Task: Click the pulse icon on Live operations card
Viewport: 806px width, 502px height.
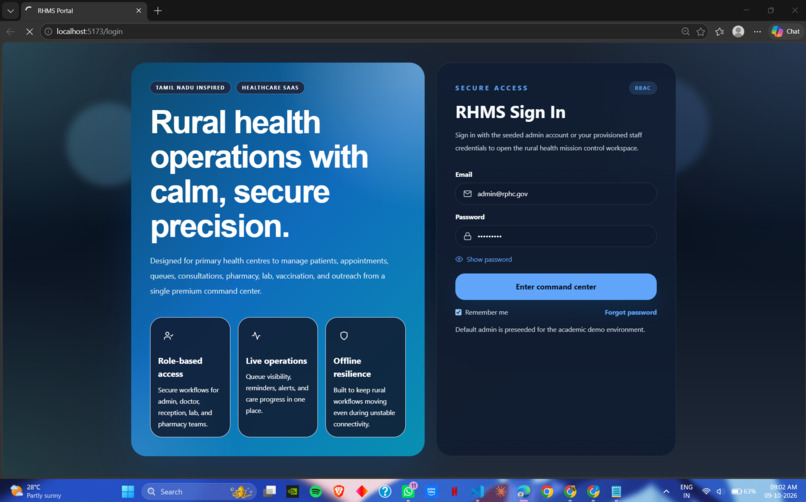Action: point(256,336)
